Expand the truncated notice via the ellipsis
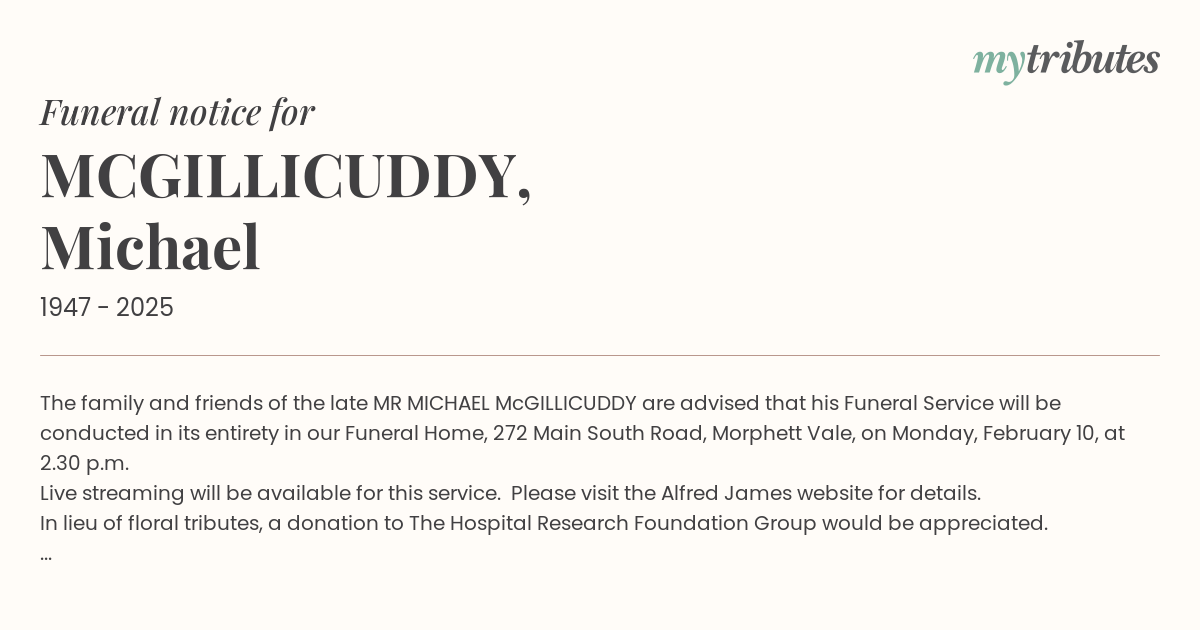The image size is (1200, 630). coord(46,556)
